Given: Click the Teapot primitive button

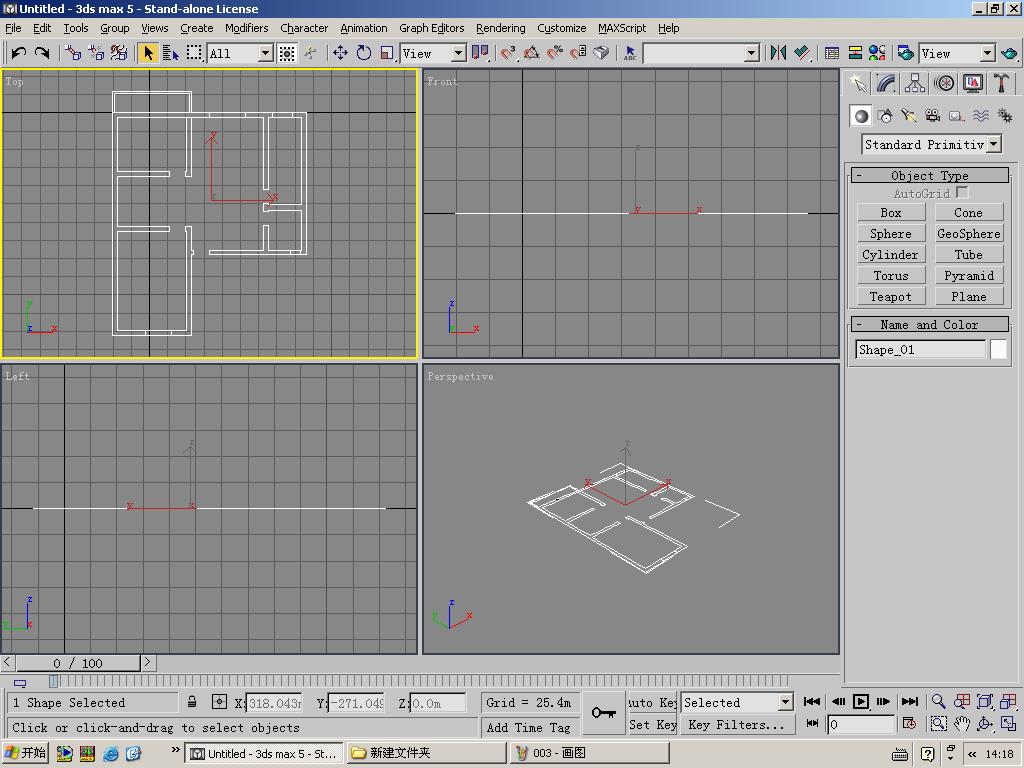Looking at the screenshot, I should click(x=890, y=296).
